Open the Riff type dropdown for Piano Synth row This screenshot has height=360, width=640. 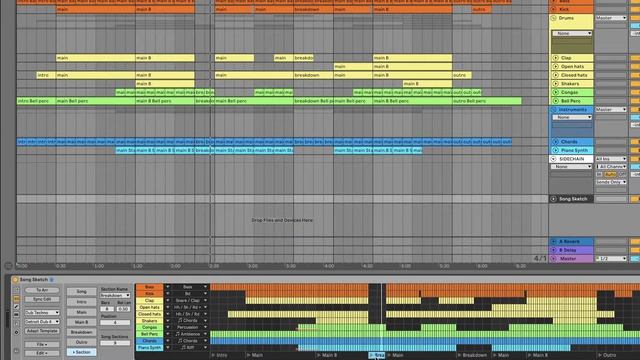[x=190, y=347]
